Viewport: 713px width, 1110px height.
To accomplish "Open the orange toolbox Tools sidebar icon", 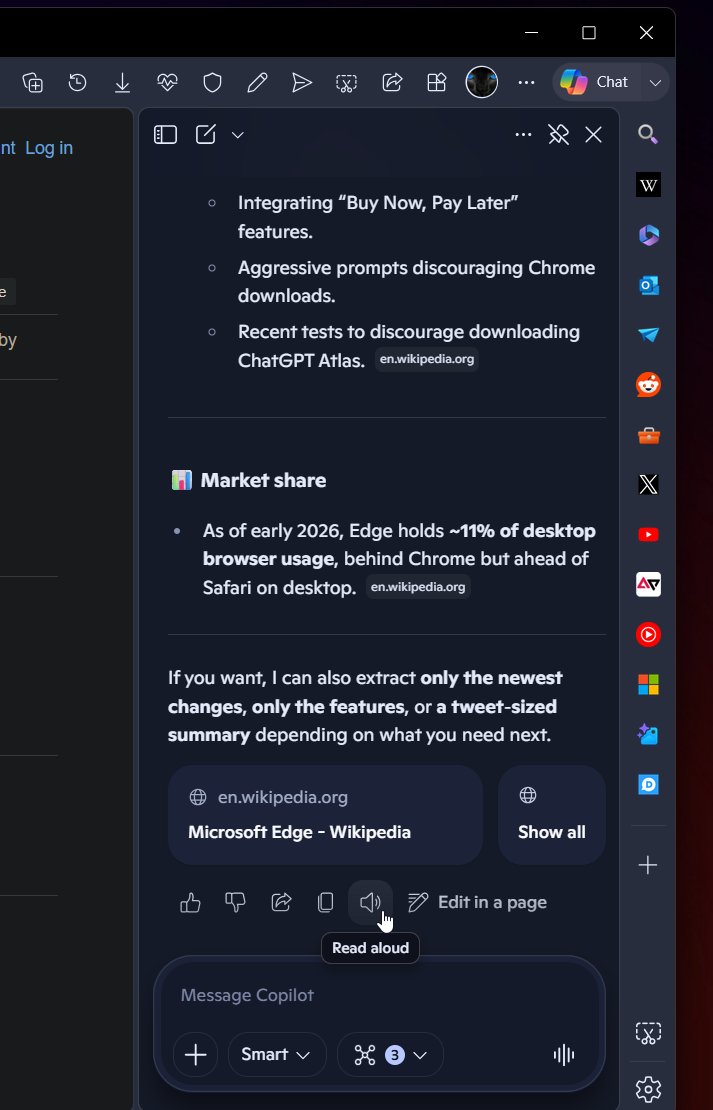I will coord(649,435).
